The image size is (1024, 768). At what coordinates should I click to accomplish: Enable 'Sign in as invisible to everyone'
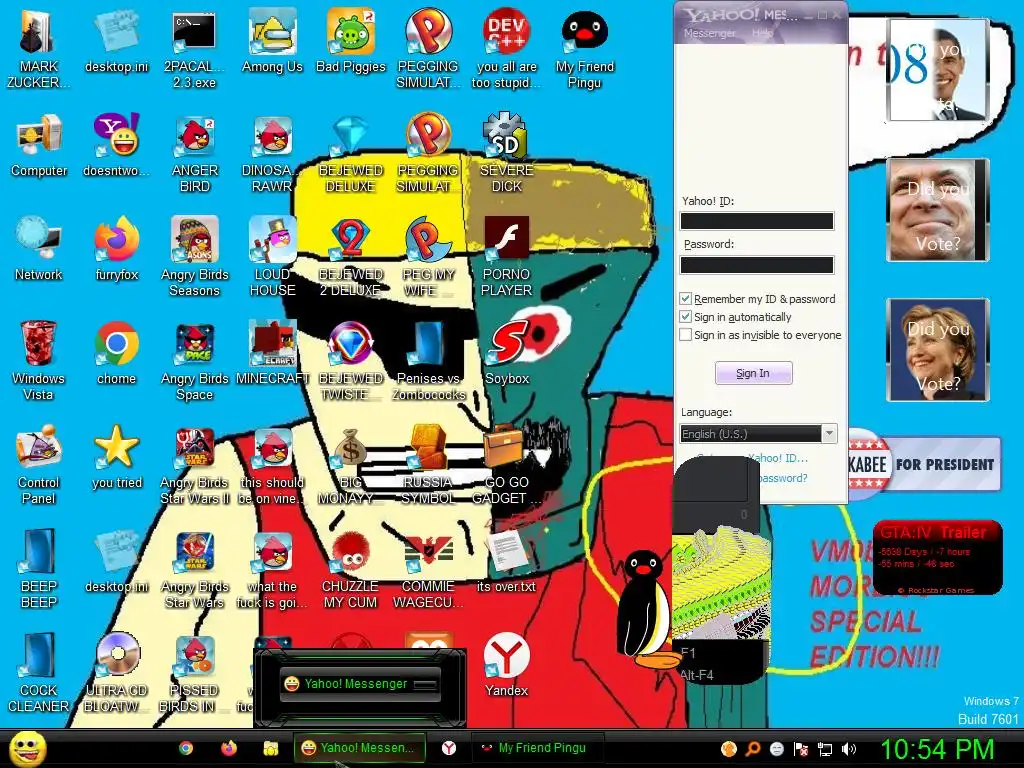pos(686,335)
